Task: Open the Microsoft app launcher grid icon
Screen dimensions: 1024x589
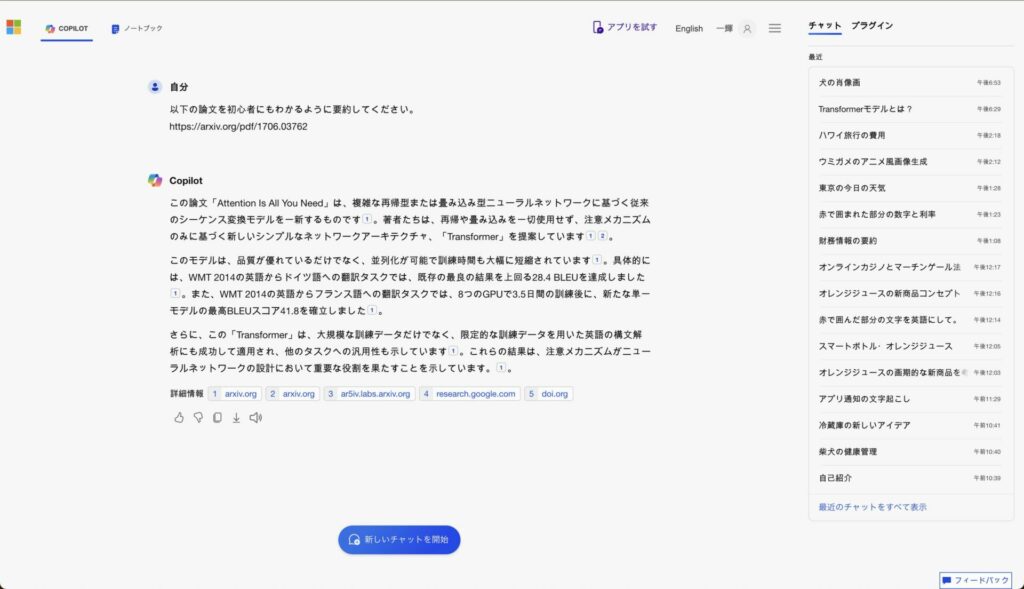Action: pyautogui.click(x=14, y=27)
